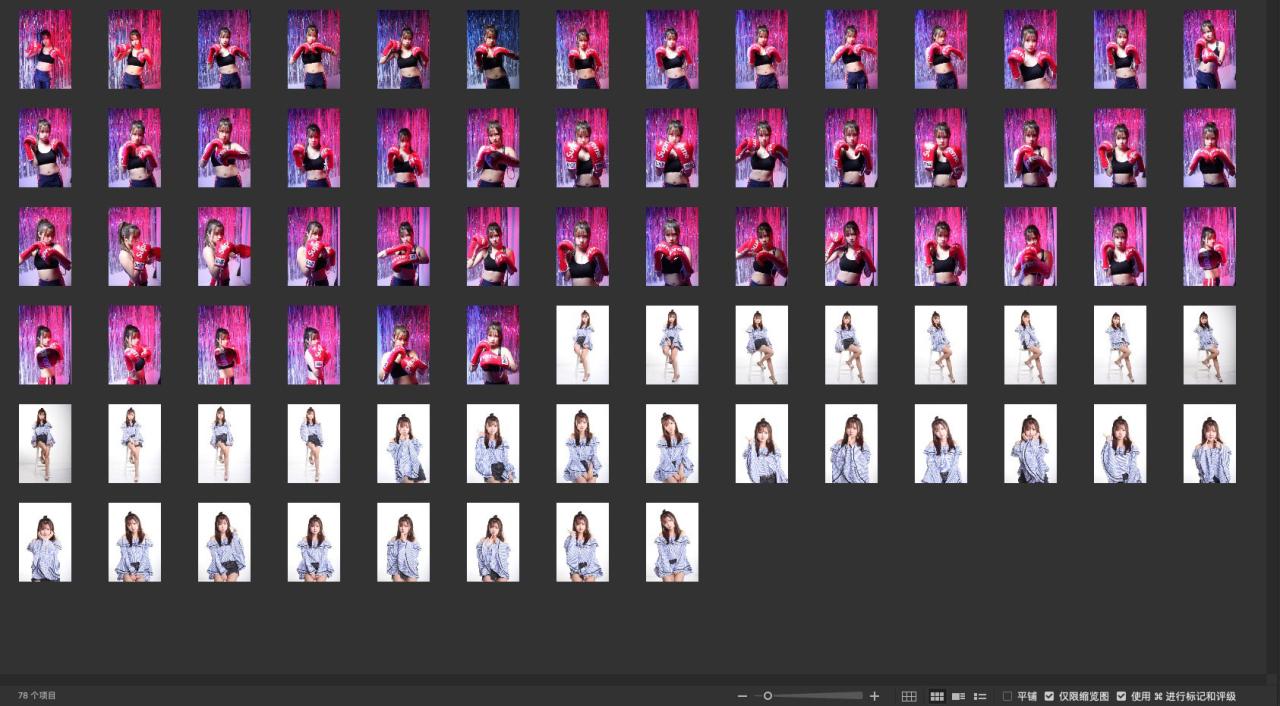Screen dimensions: 1280x706
Task: Select the final thumbnail in the last row
Action: coord(672,542)
